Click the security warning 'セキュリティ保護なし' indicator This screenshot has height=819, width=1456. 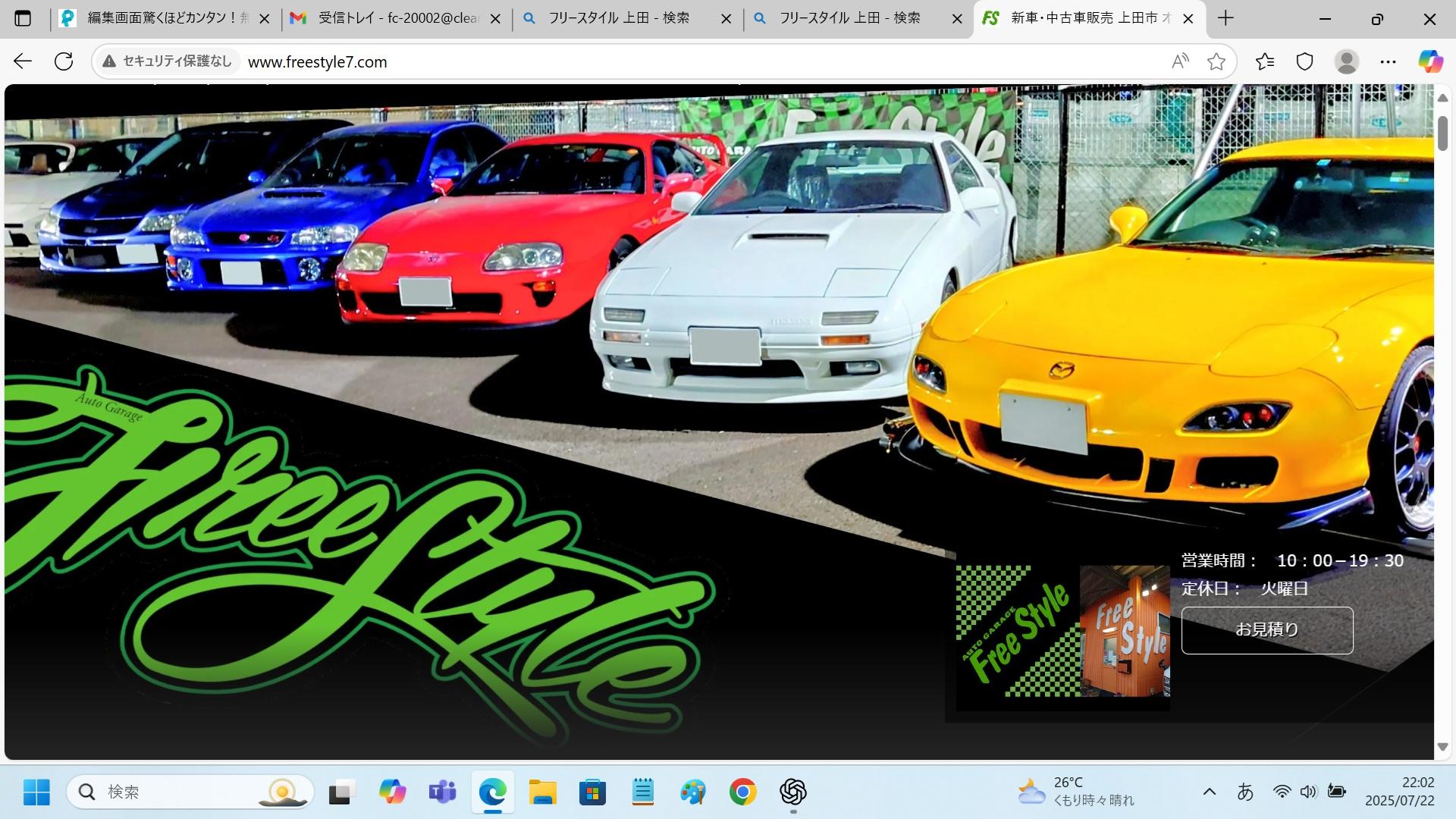[x=167, y=61]
